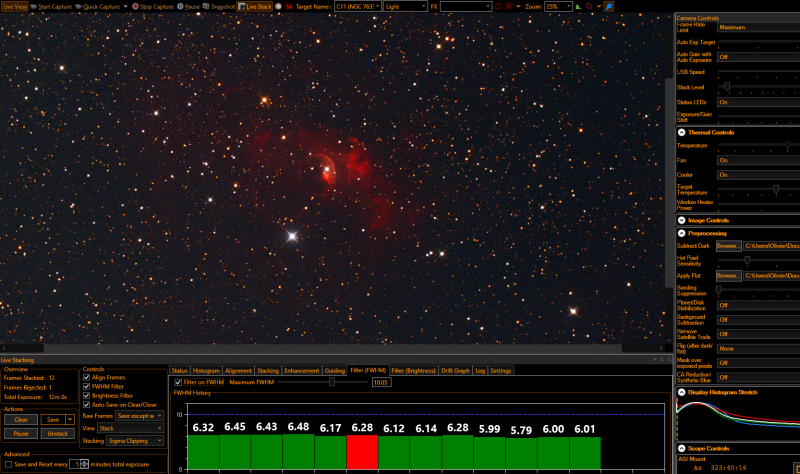This screenshot has height=474, width=800.
Task: Switch to the Settings tab
Action: click(501, 371)
